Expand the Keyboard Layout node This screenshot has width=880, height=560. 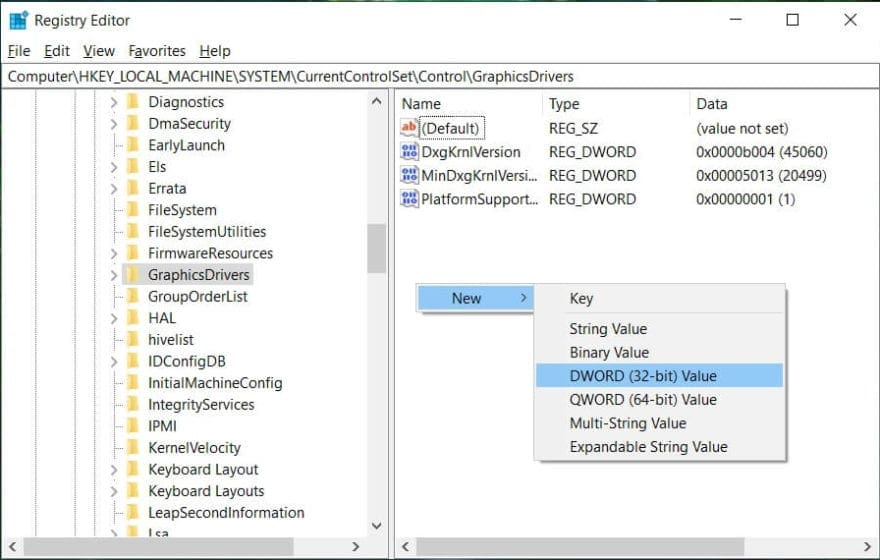pyautogui.click(x=114, y=470)
